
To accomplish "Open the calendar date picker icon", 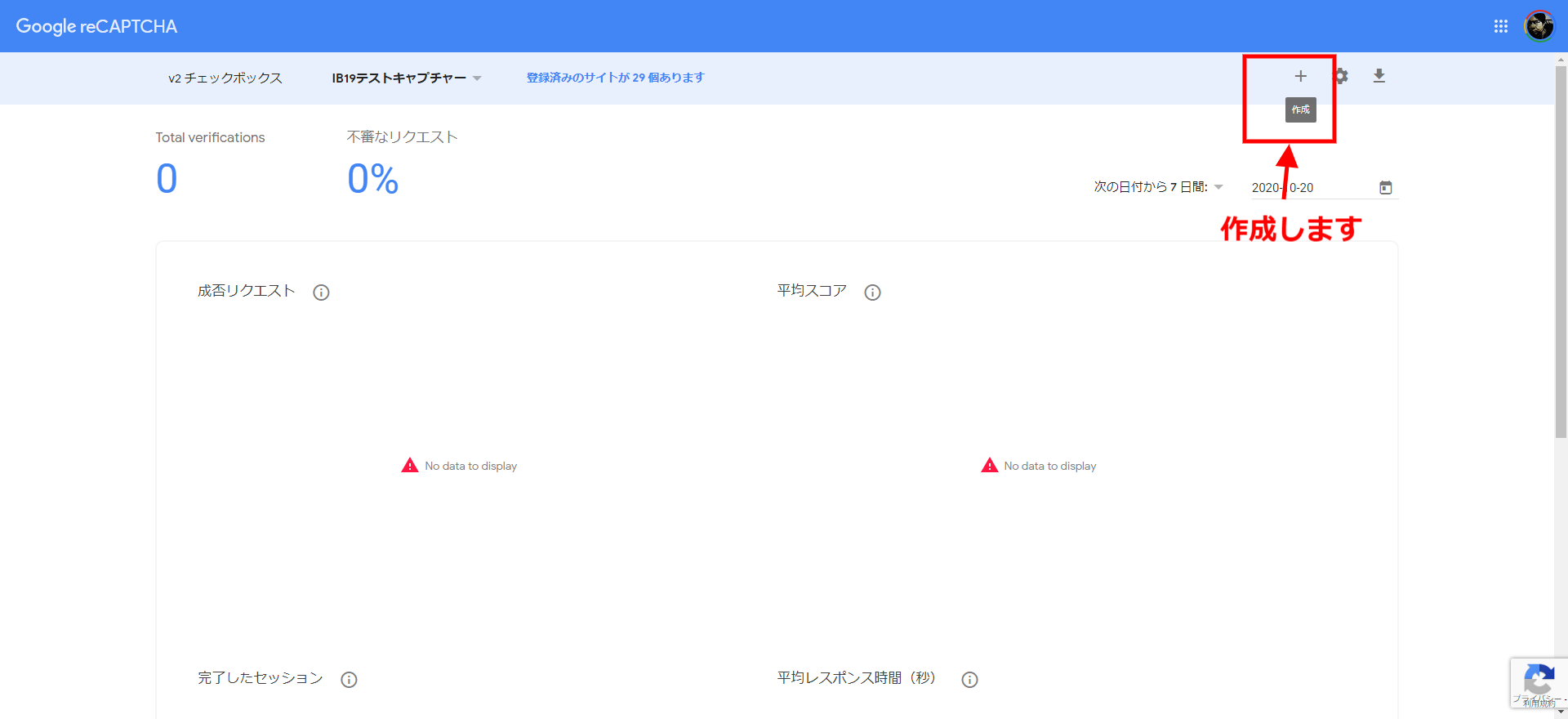I will tap(1385, 188).
